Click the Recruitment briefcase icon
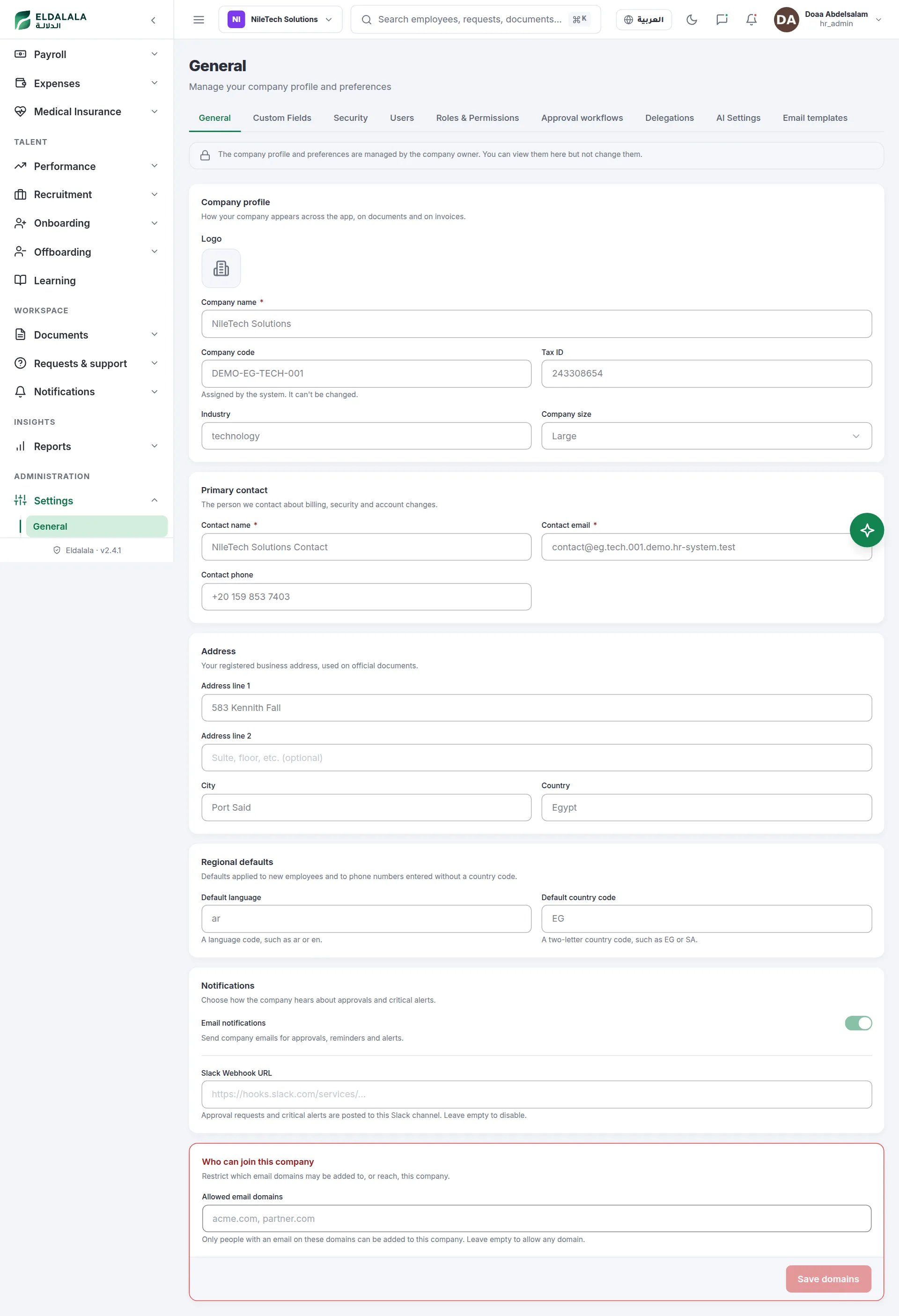The image size is (899, 1316). click(21, 194)
